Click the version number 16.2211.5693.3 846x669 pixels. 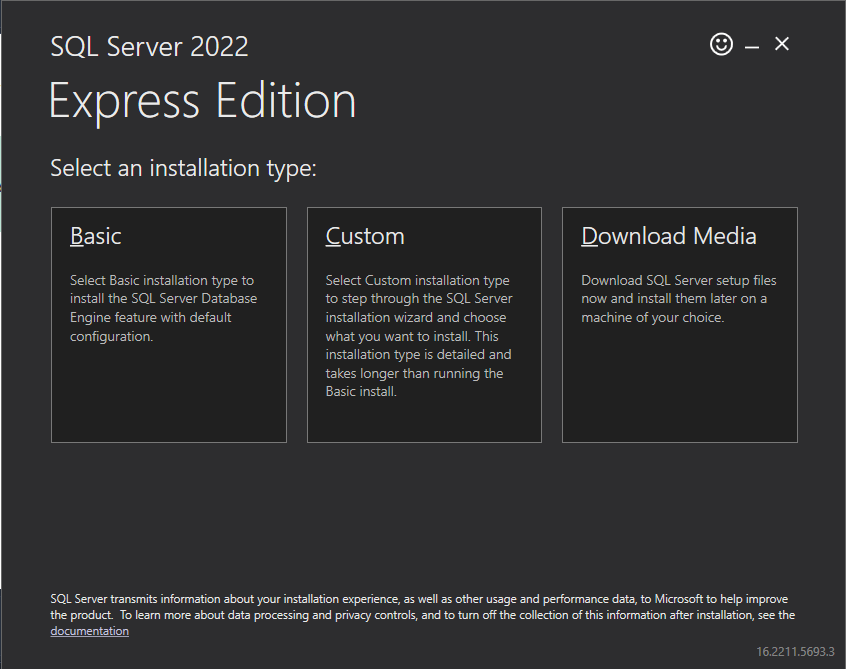(x=794, y=651)
